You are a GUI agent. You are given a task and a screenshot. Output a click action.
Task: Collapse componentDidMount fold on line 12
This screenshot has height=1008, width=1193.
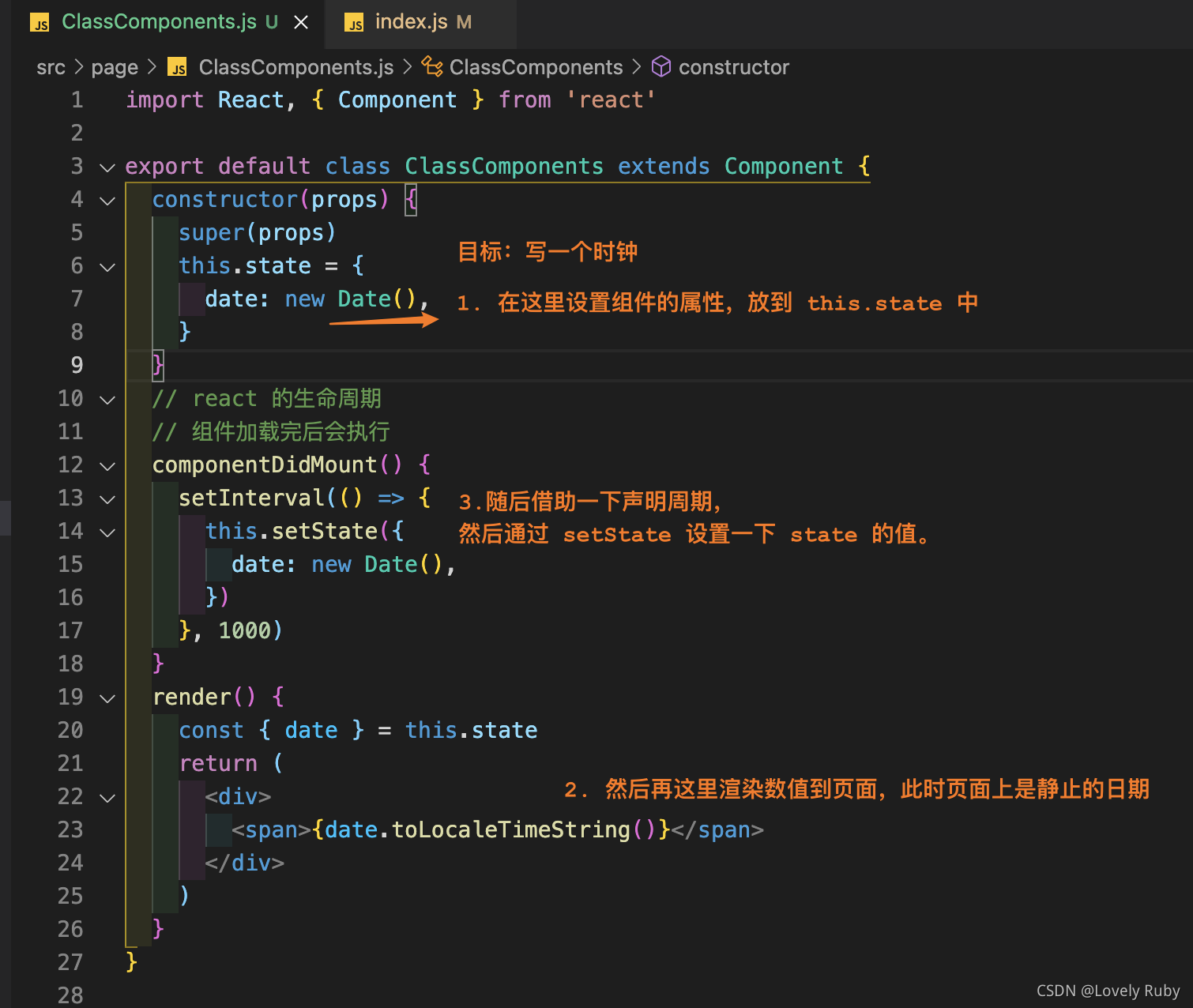click(x=107, y=465)
